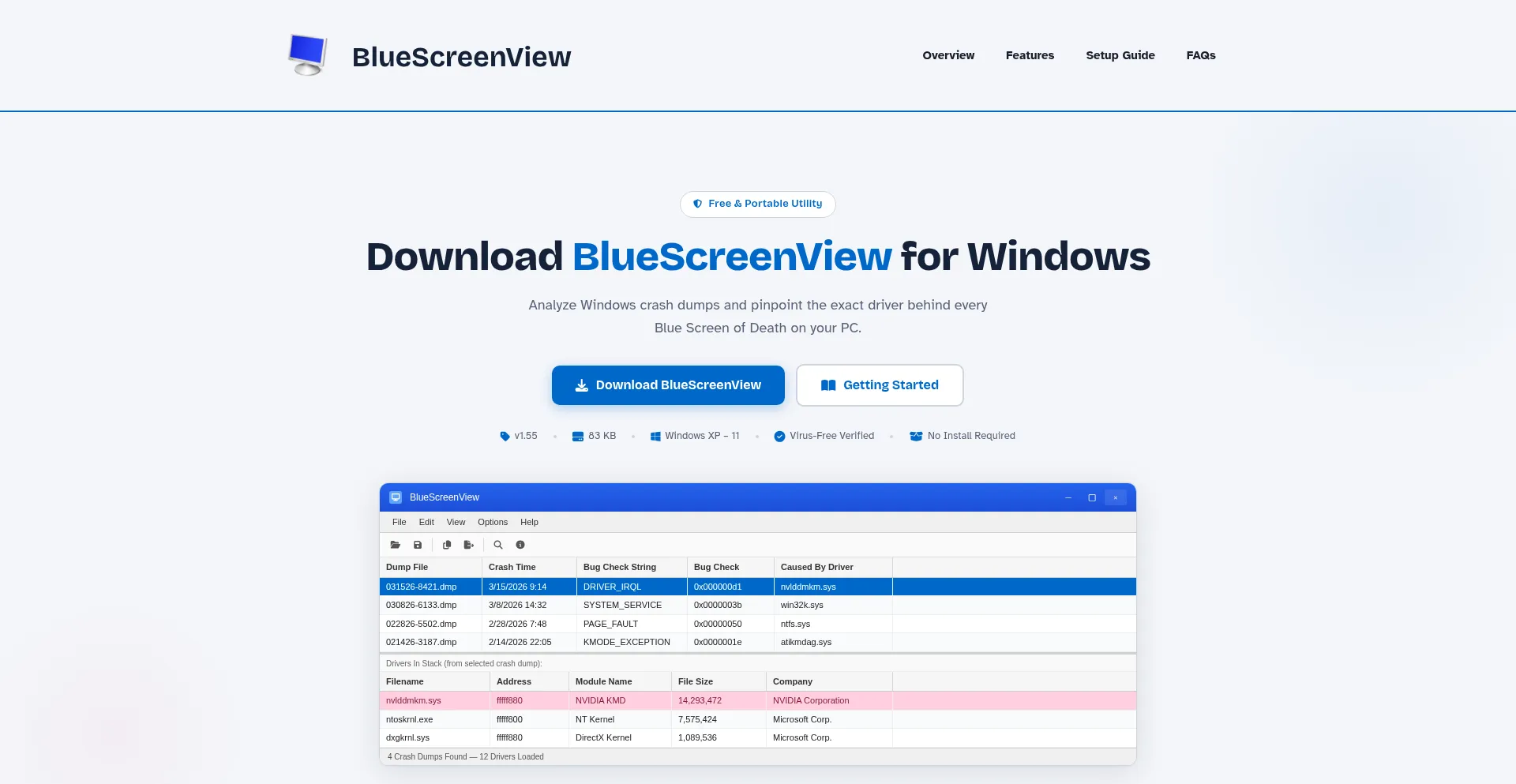Sort by Crash Time column header
The image size is (1516, 784).
point(529,567)
